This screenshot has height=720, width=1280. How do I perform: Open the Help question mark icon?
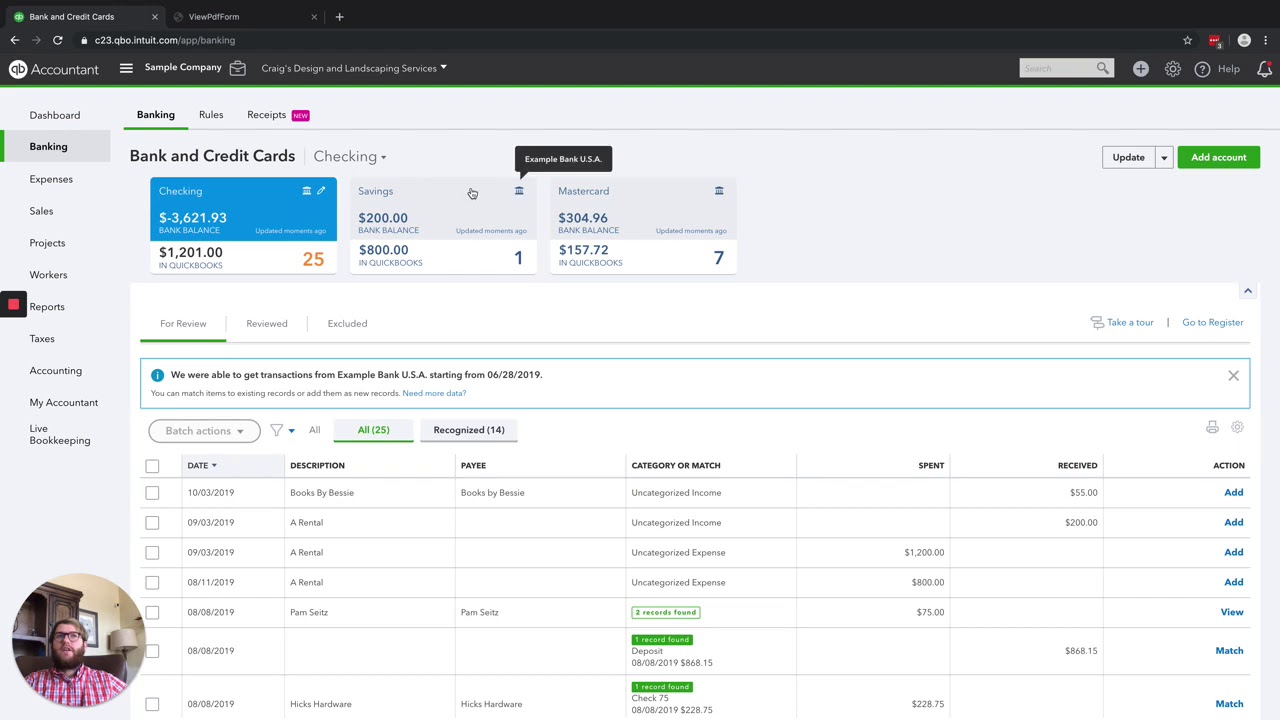point(1202,68)
